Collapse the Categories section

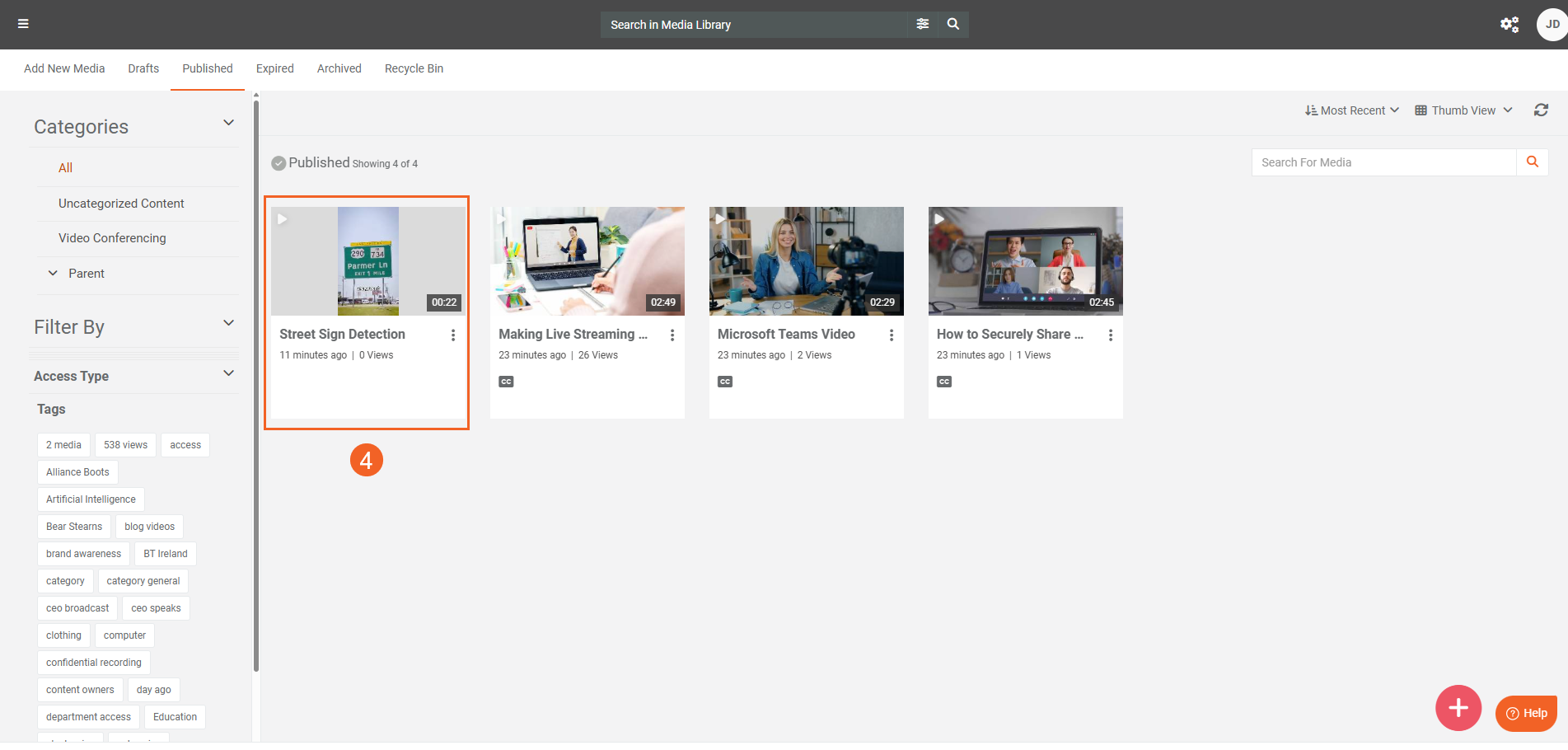tap(229, 124)
